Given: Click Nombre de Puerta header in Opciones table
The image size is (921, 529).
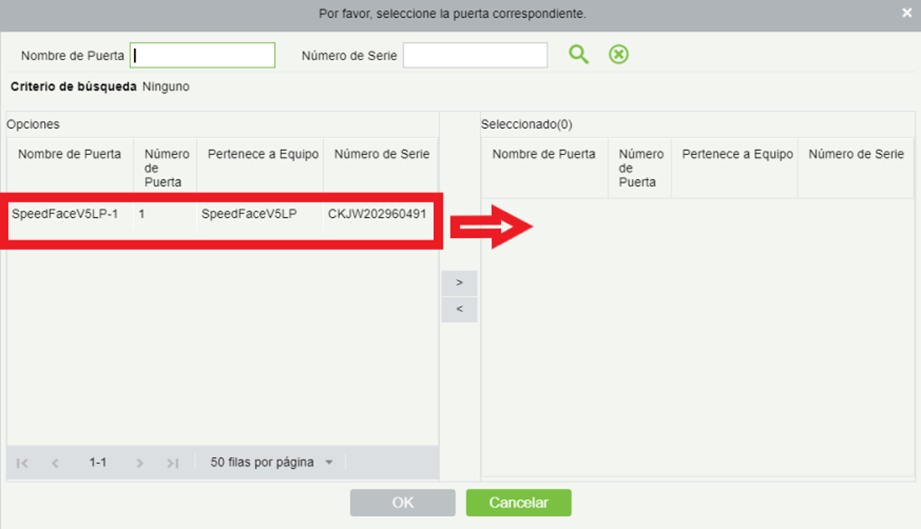Looking at the screenshot, I should [69, 154].
